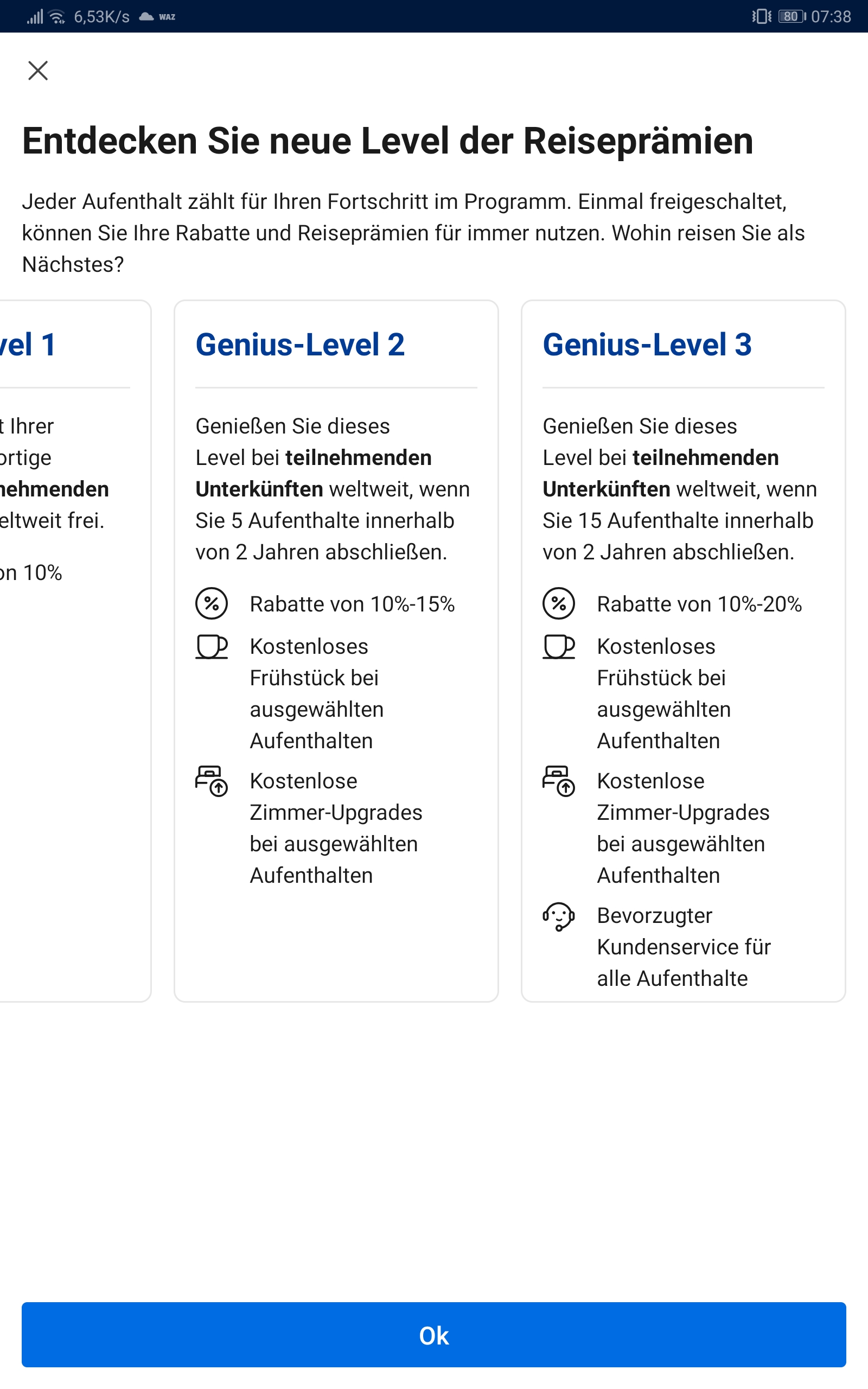Tap the Level 2 free breakfast cup icon
The image size is (868, 1389).
[x=211, y=647]
